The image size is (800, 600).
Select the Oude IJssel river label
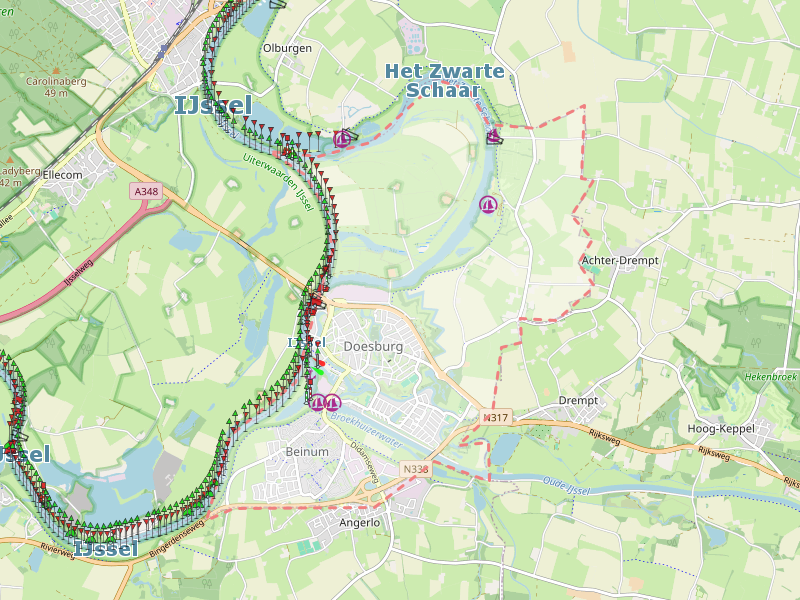[x=566, y=486]
